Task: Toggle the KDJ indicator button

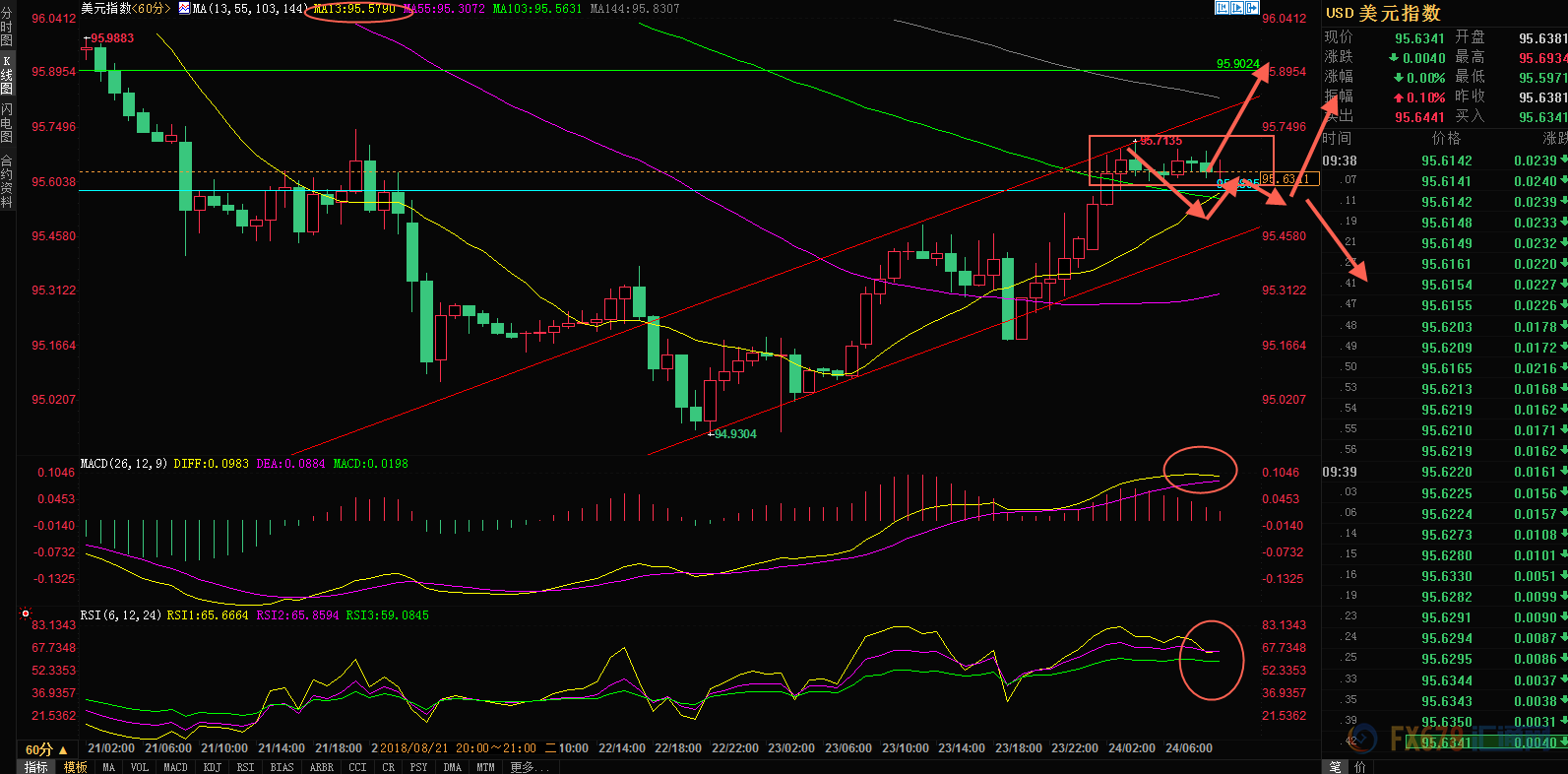Action: [212, 767]
